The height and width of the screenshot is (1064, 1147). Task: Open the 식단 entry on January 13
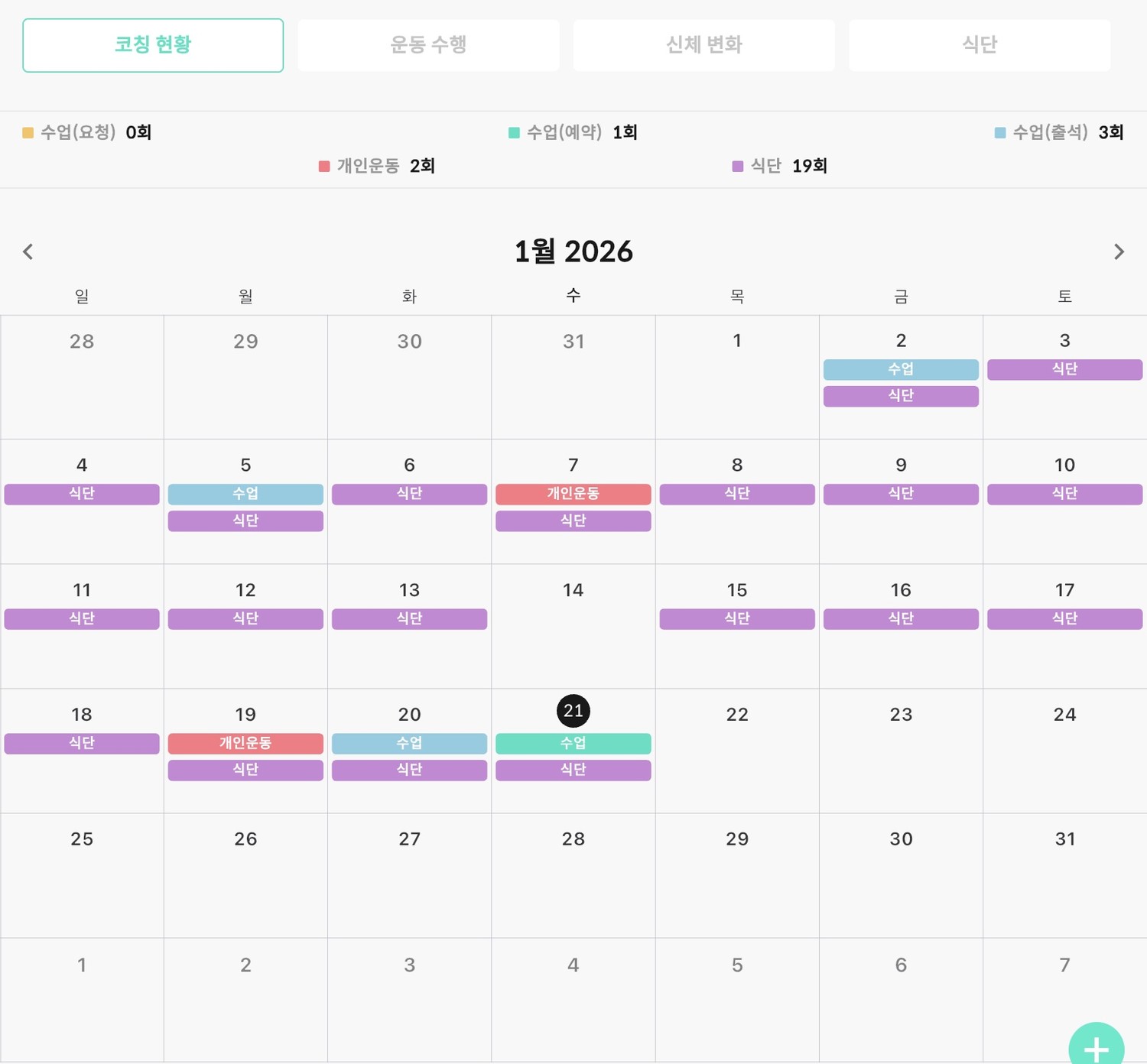(x=409, y=618)
